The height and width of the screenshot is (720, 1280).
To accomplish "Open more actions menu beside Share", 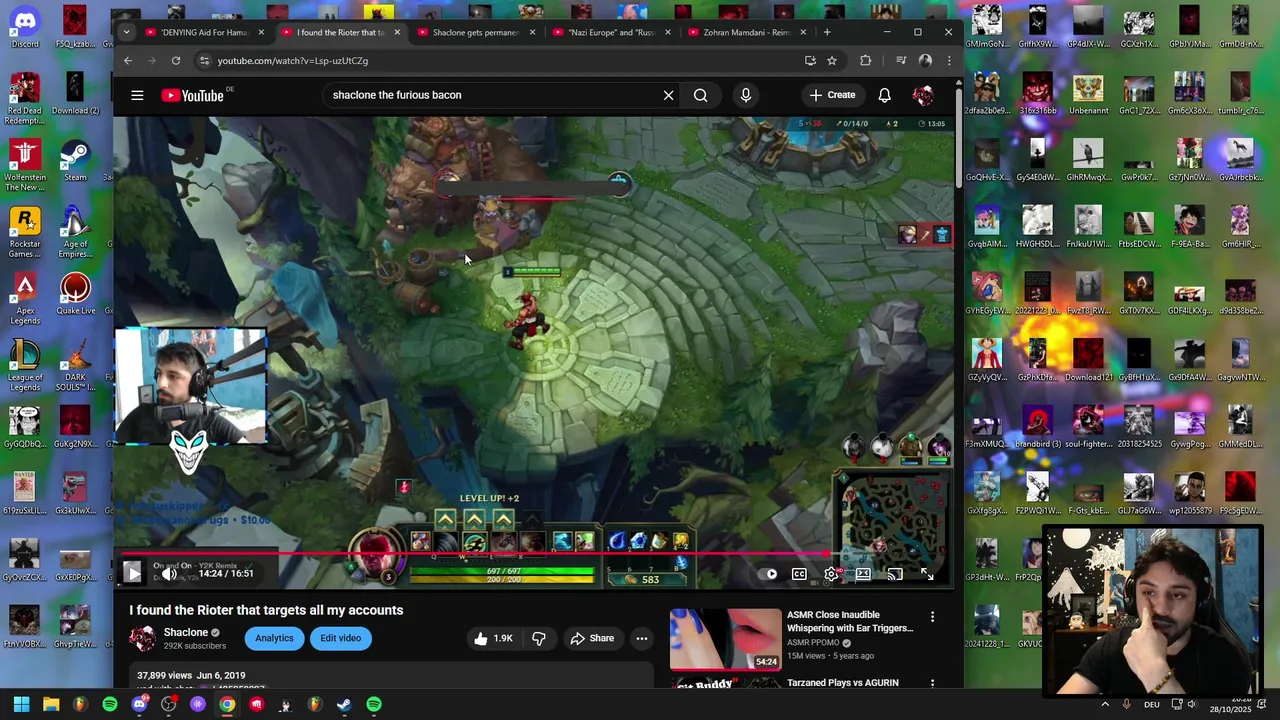I will (642, 638).
